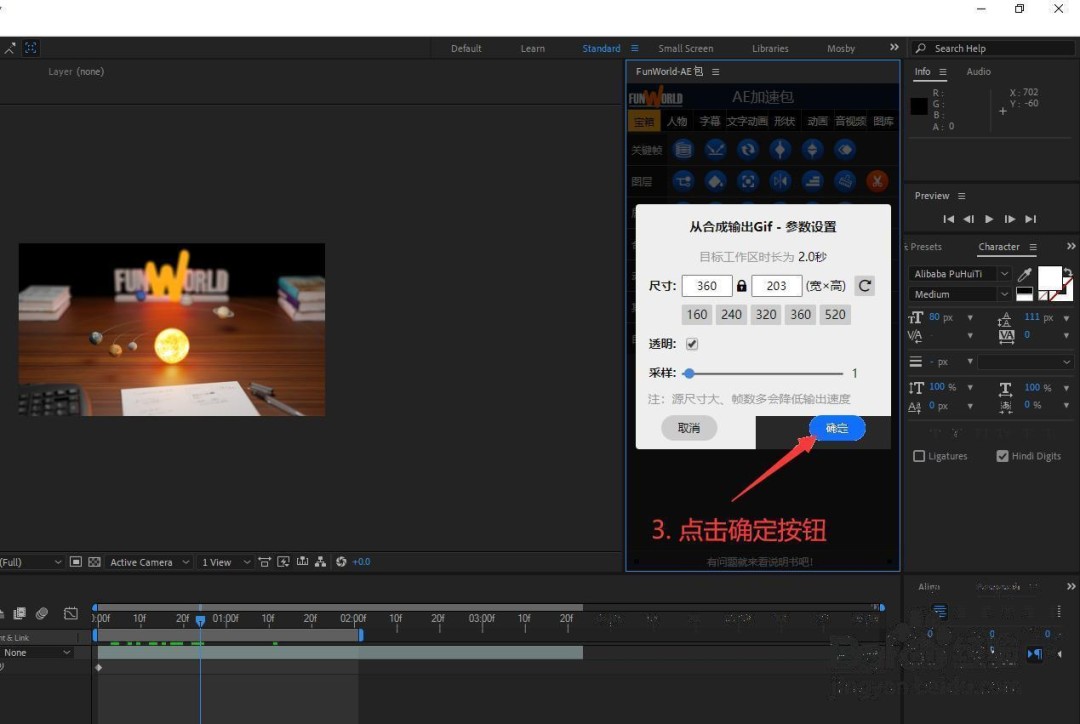Screen dimensions: 1080x724
Task: Open the 1 View layout dropdown
Action: (x=225, y=562)
